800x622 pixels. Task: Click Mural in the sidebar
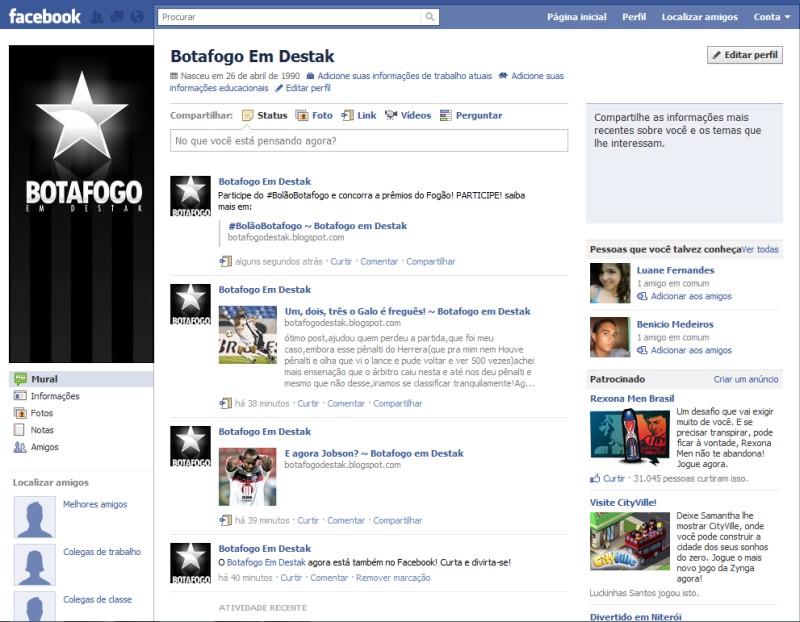81,379
